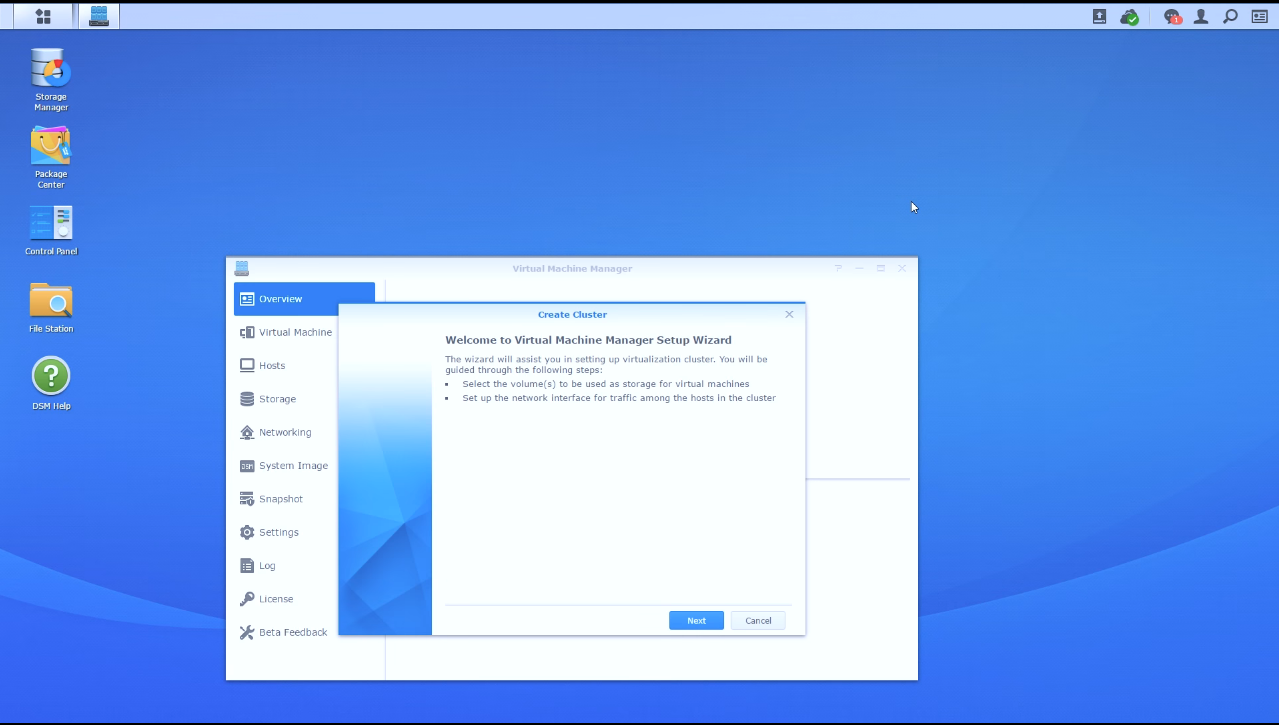Image resolution: width=1279 pixels, height=725 pixels.
Task: Click the 'Create Cluster' dialog title
Action: tap(572, 315)
